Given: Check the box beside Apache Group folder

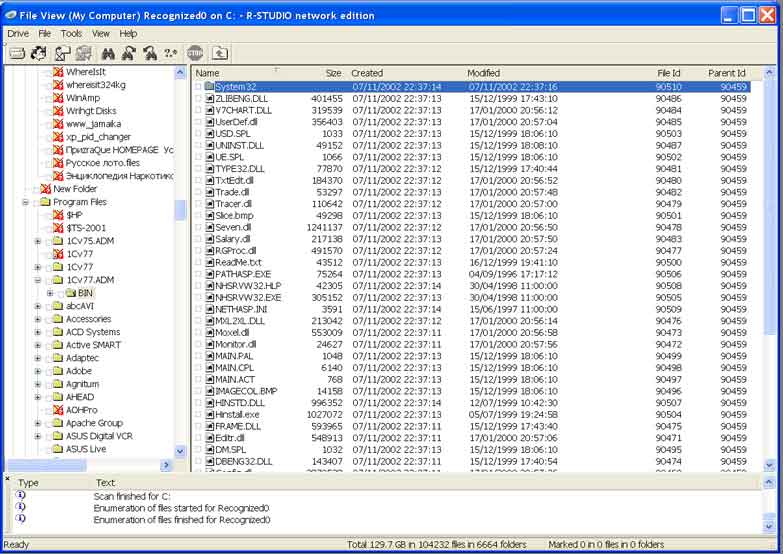Looking at the screenshot, I should tap(48, 423).
